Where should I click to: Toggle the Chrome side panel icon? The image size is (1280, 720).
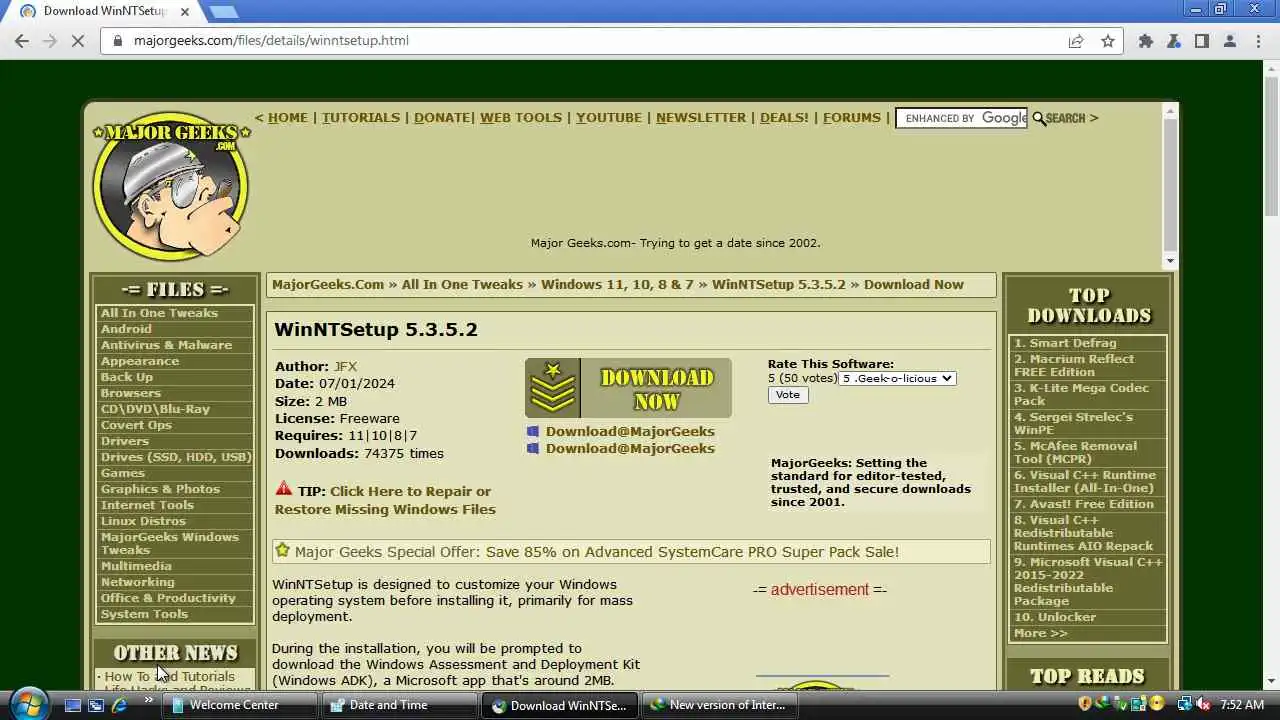pyautogui.click(x=1202, y=41)
